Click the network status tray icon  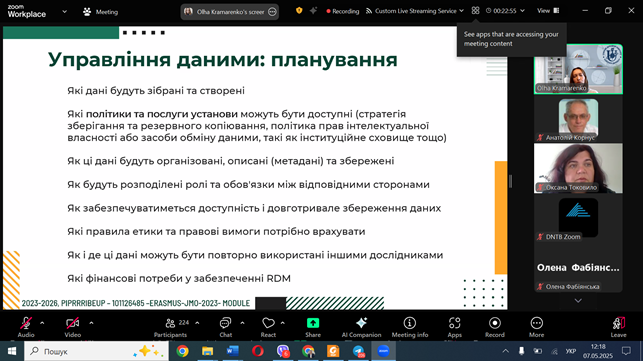(x=554, y=351)
